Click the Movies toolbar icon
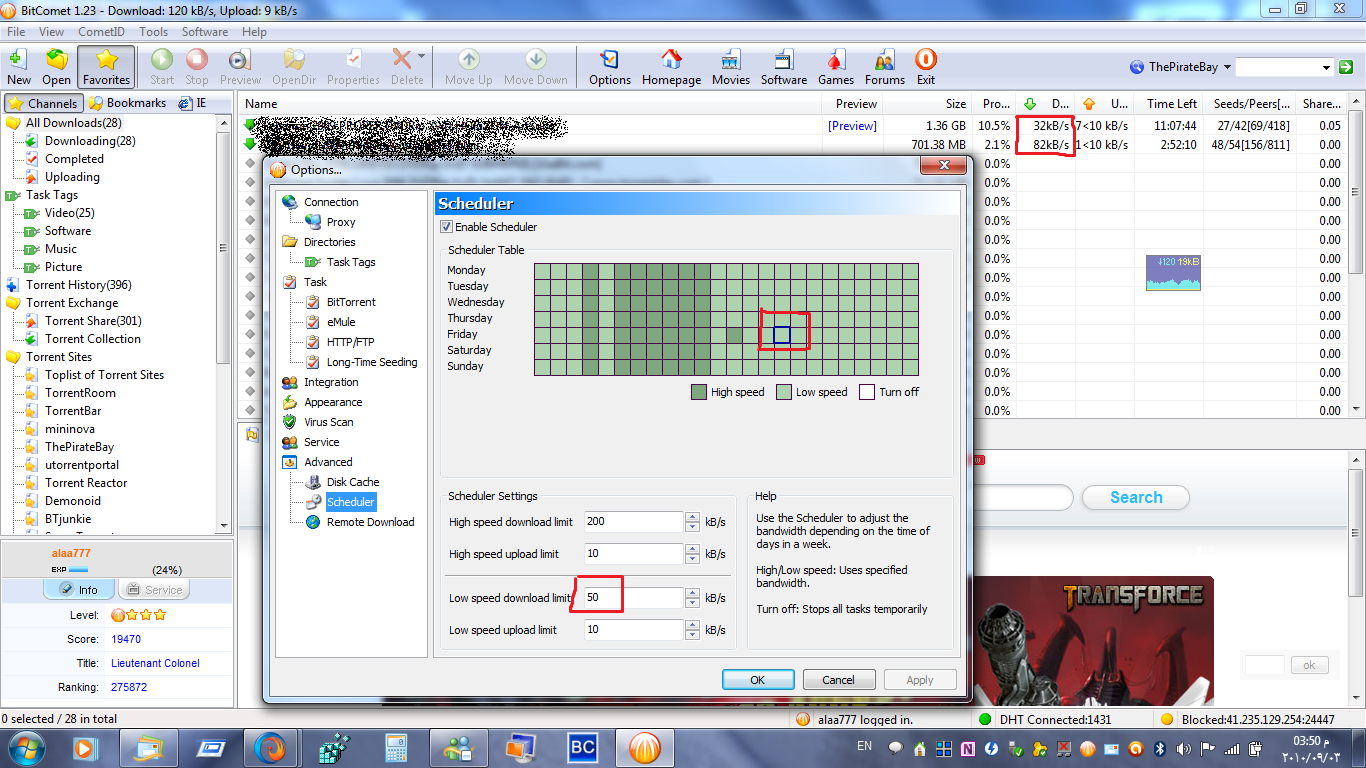 730,67
